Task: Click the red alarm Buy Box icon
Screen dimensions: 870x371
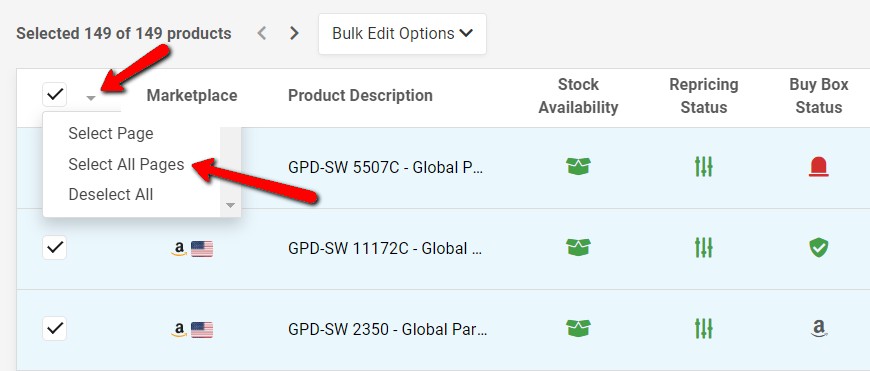Action: tap(818, 166)
